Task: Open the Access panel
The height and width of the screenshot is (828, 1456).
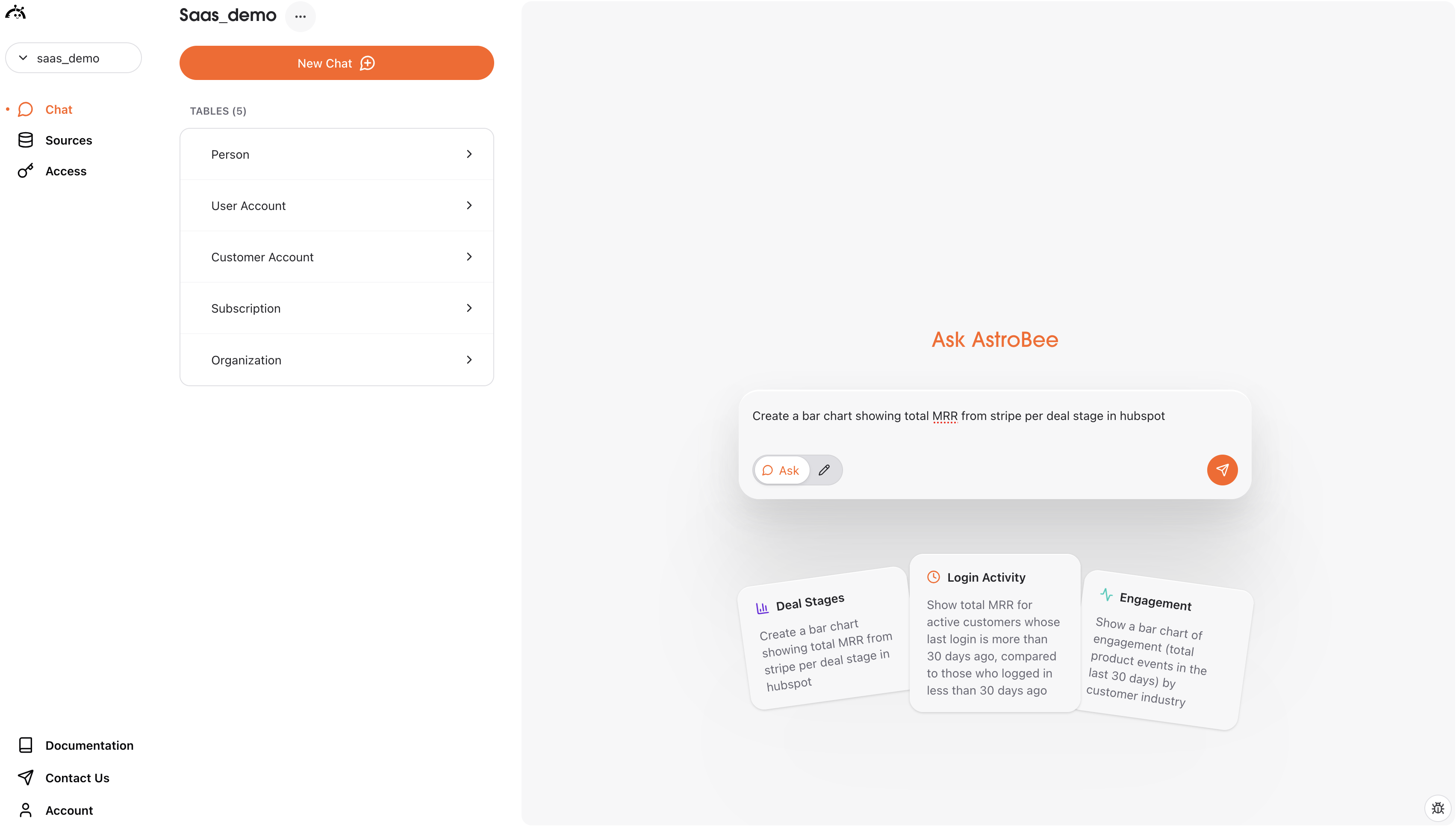Action: (x=67, y=171)
